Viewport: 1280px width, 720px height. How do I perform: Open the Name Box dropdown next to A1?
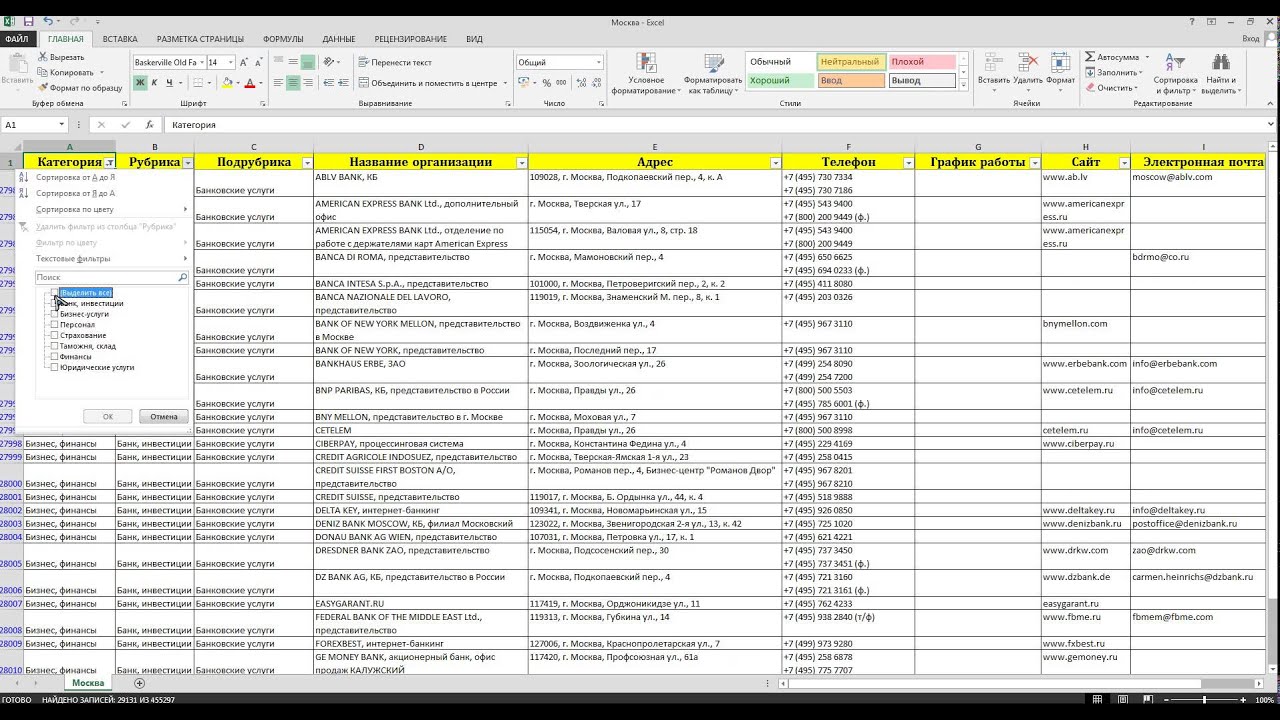coord(61,125)
